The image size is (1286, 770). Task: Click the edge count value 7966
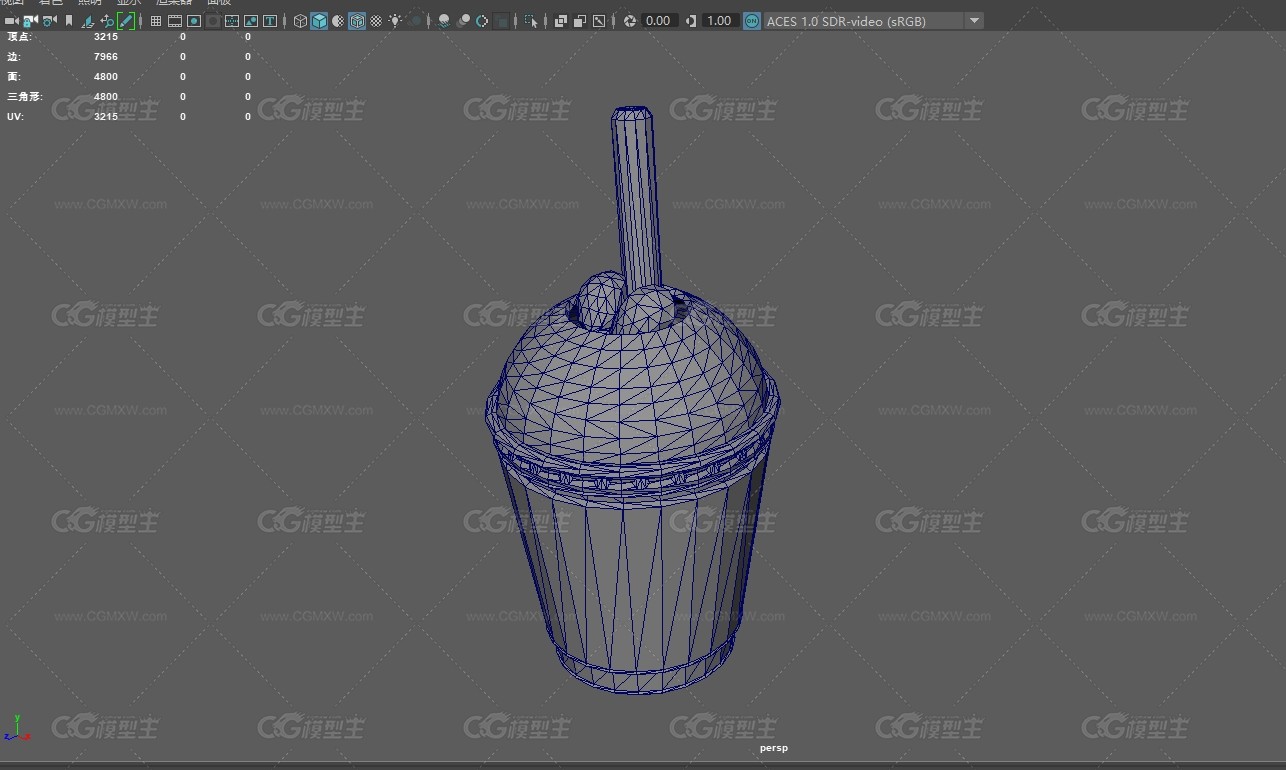pyautogui.click(x=106, y=56)
